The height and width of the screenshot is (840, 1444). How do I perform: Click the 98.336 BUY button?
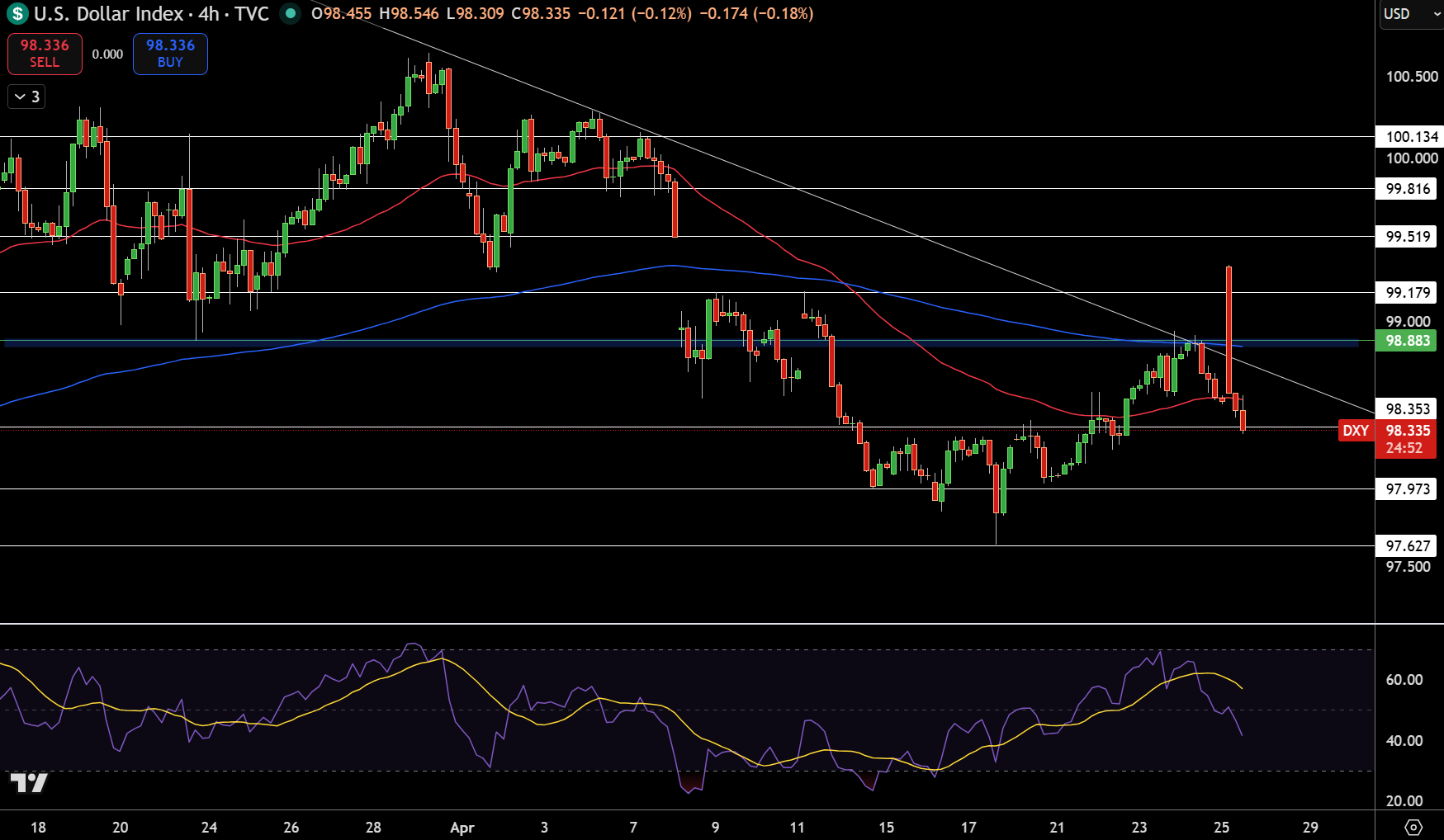pyautogui.click(x=170, y=54)
